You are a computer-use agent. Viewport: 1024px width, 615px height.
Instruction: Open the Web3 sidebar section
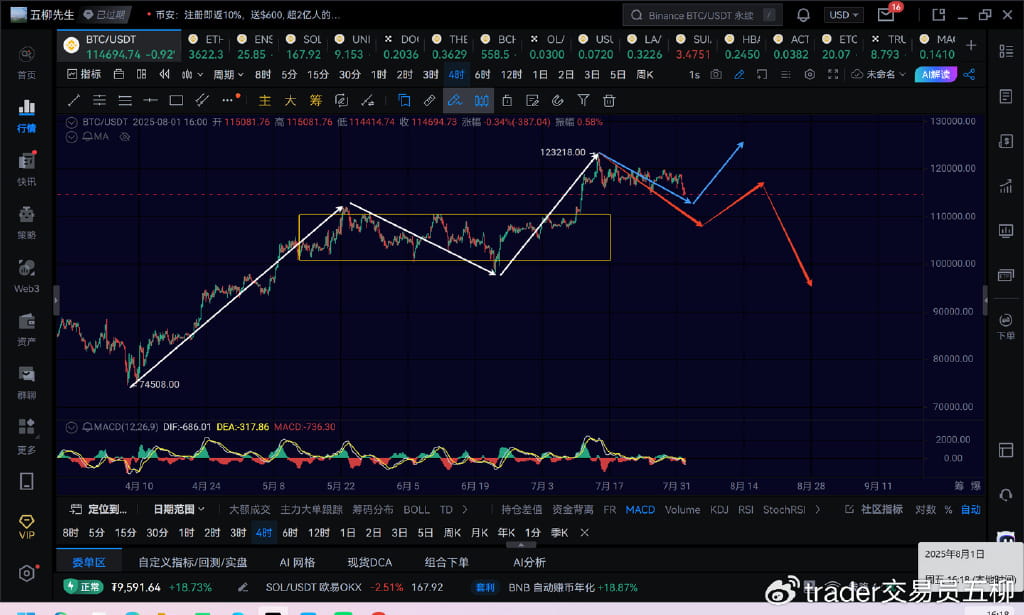[26, 275]
